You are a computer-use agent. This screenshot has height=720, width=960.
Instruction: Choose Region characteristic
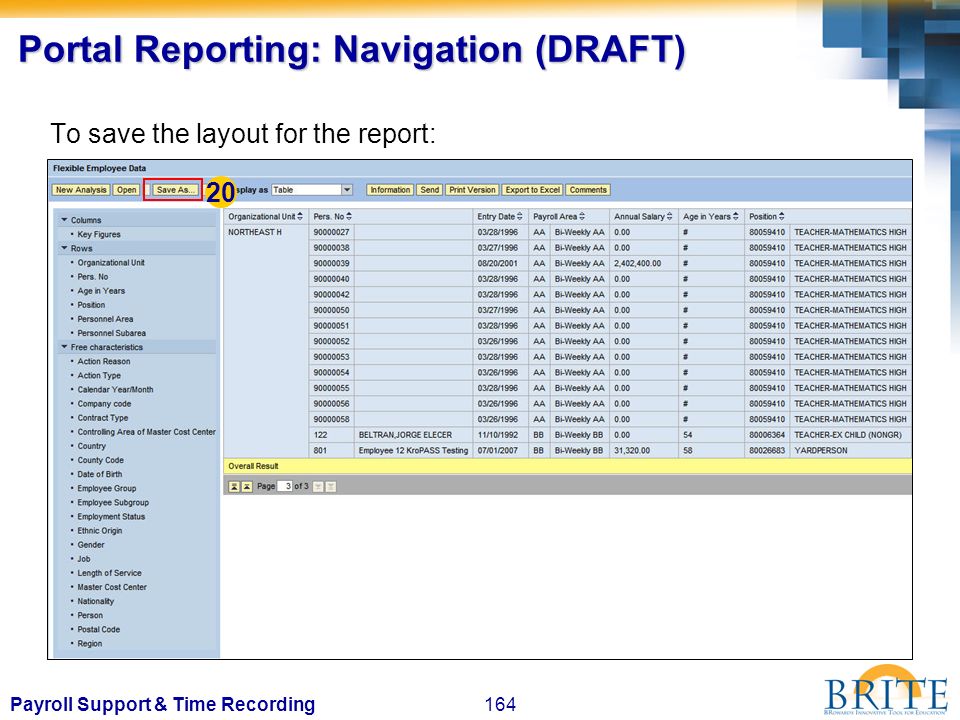89,643
